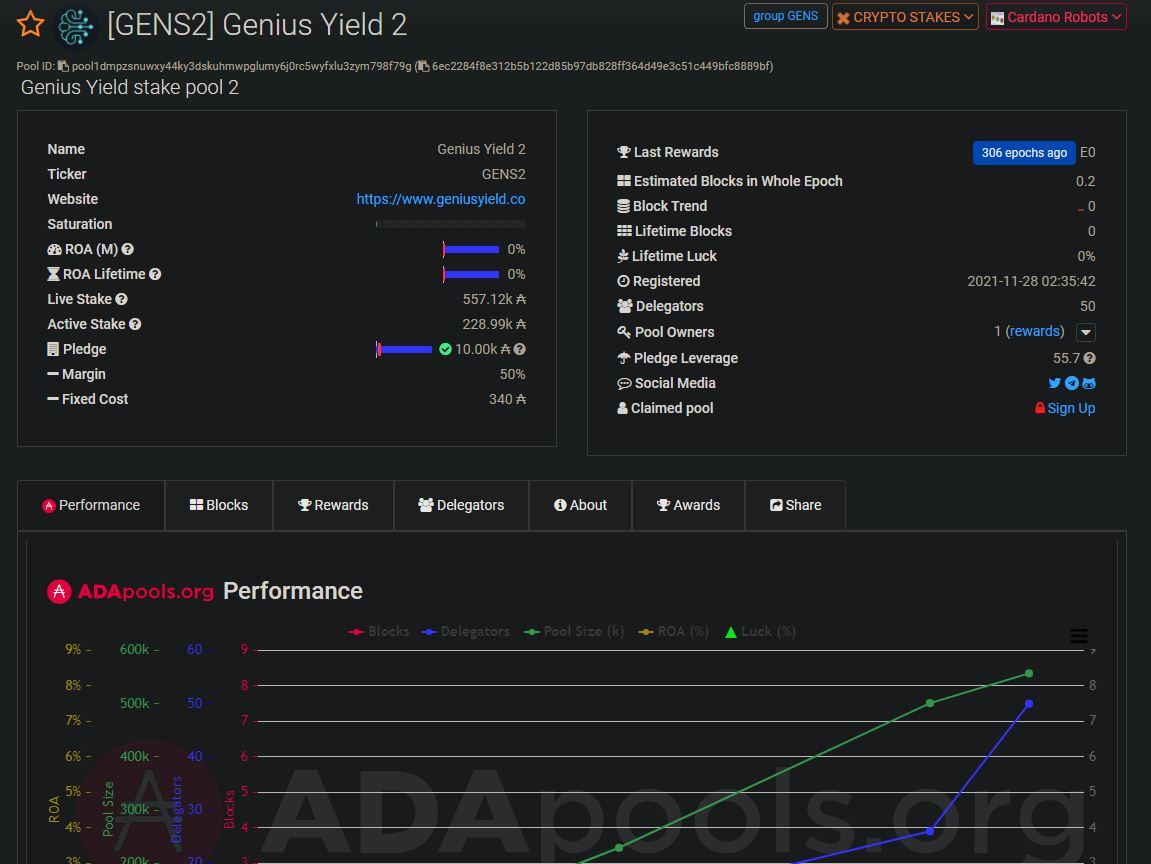
Task: Toggle Luck (%) series in chart legend
Action: [x=760, y=631]
